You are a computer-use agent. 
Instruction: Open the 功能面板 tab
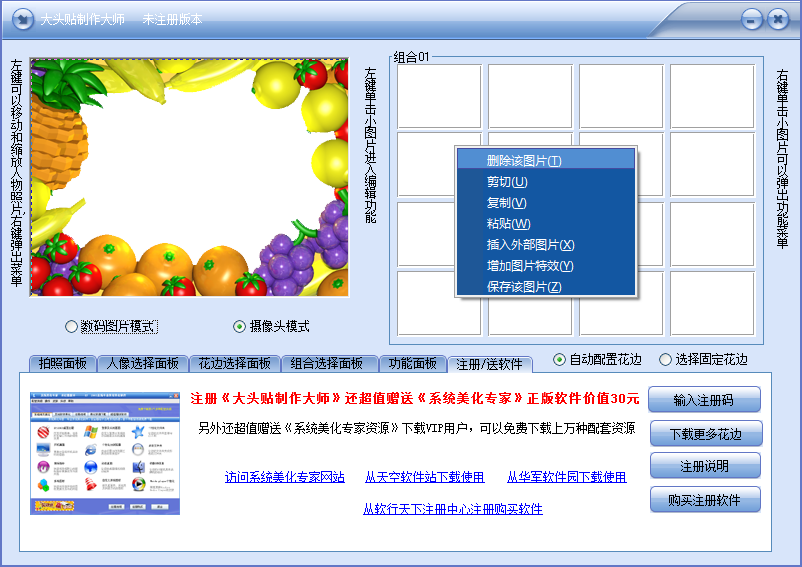pos(412,364)
